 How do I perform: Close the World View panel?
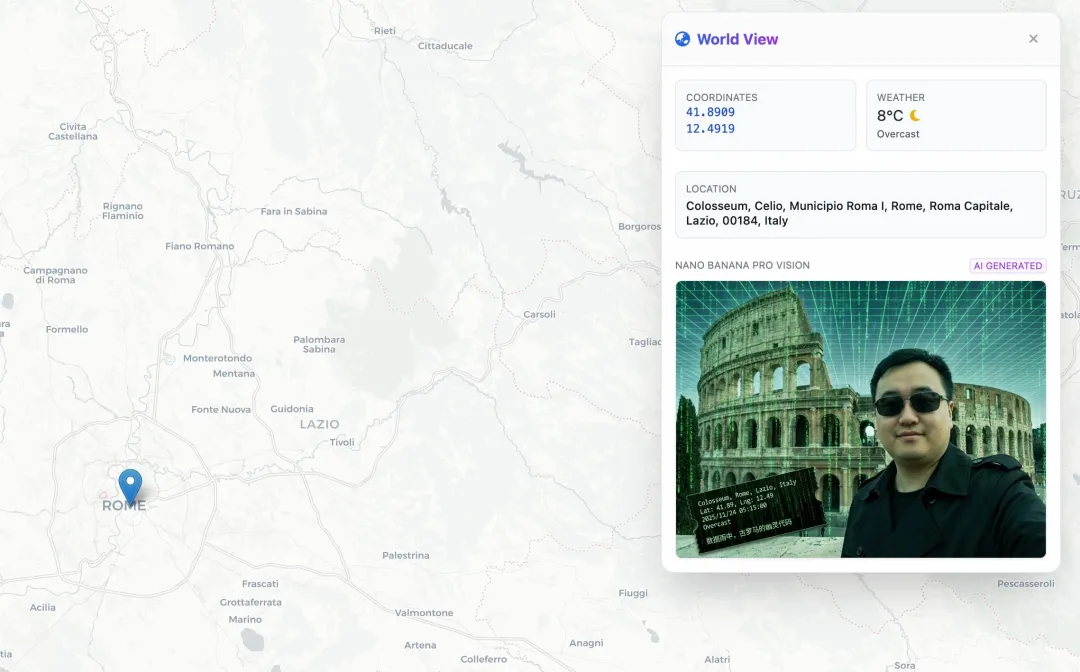click(1033, 39)
